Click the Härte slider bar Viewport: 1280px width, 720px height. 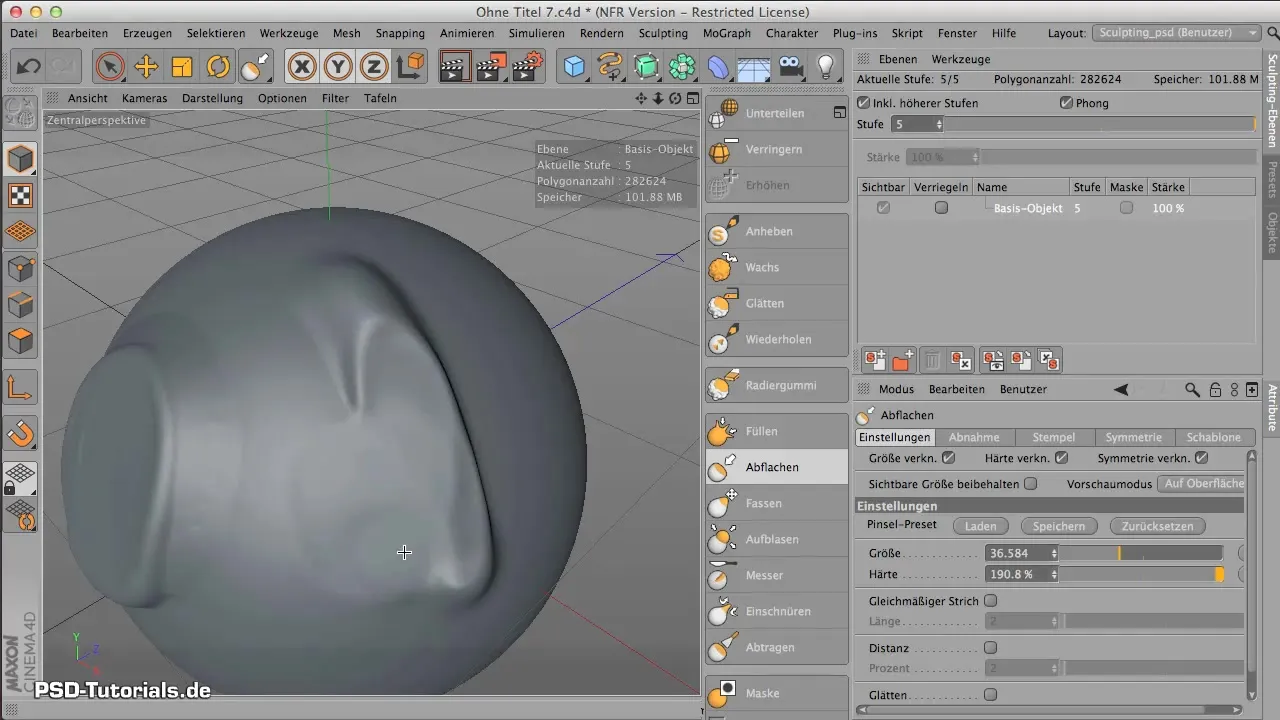[1140, 575]
